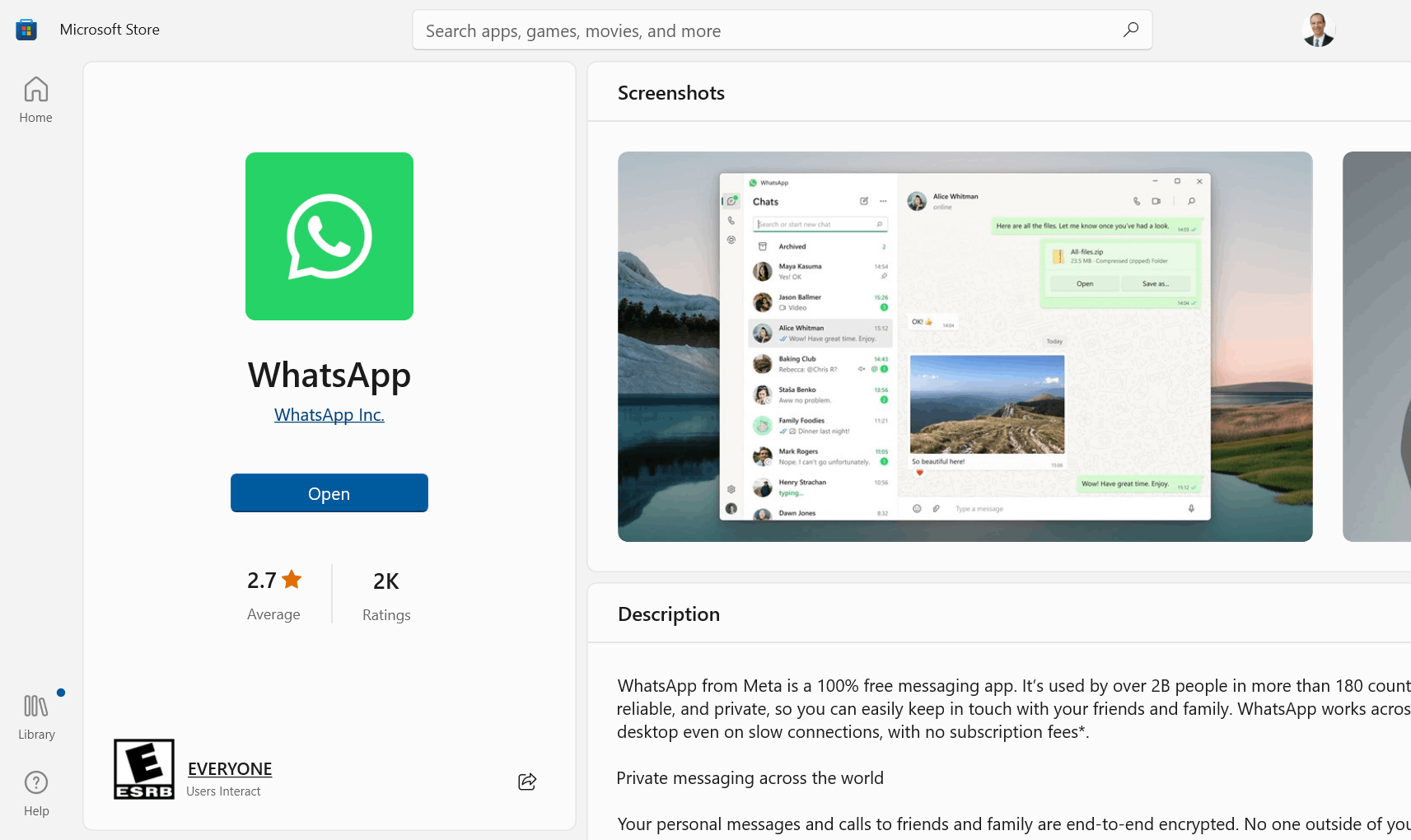Click the EVERYONE rating link
This screenshot has height=840, width=1411.
pos(230,769)
